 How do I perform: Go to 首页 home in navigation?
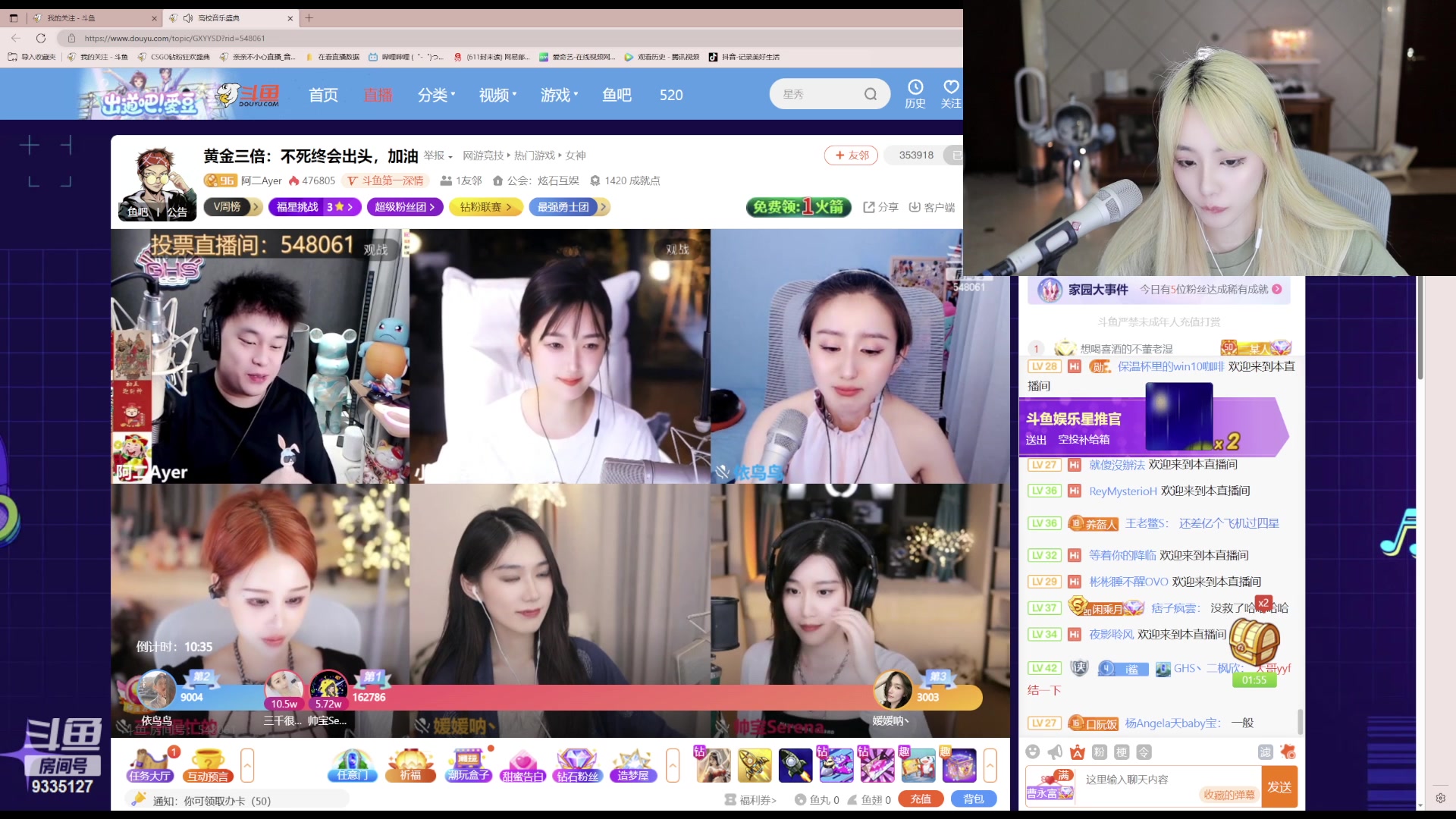coord(324,95)
